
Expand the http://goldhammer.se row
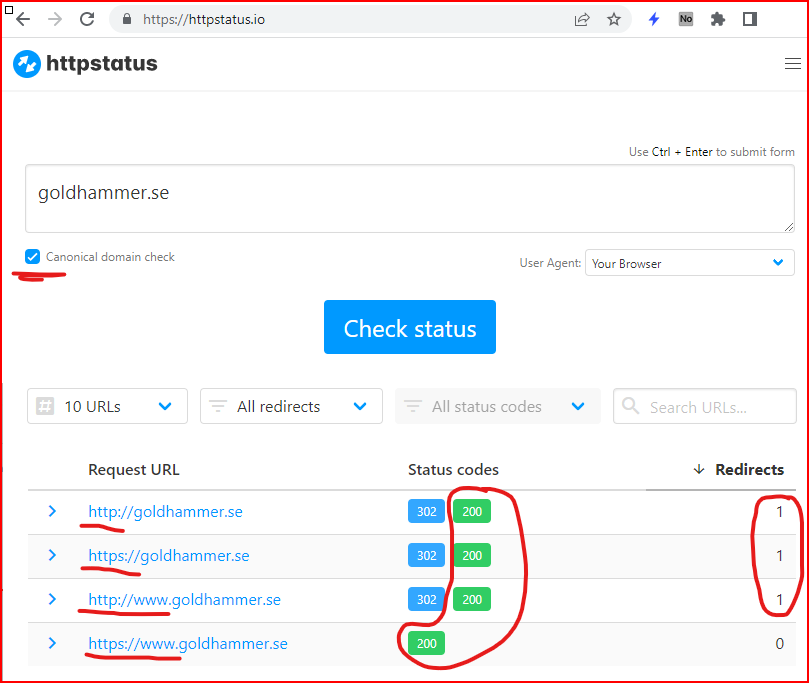pos(52,511)
